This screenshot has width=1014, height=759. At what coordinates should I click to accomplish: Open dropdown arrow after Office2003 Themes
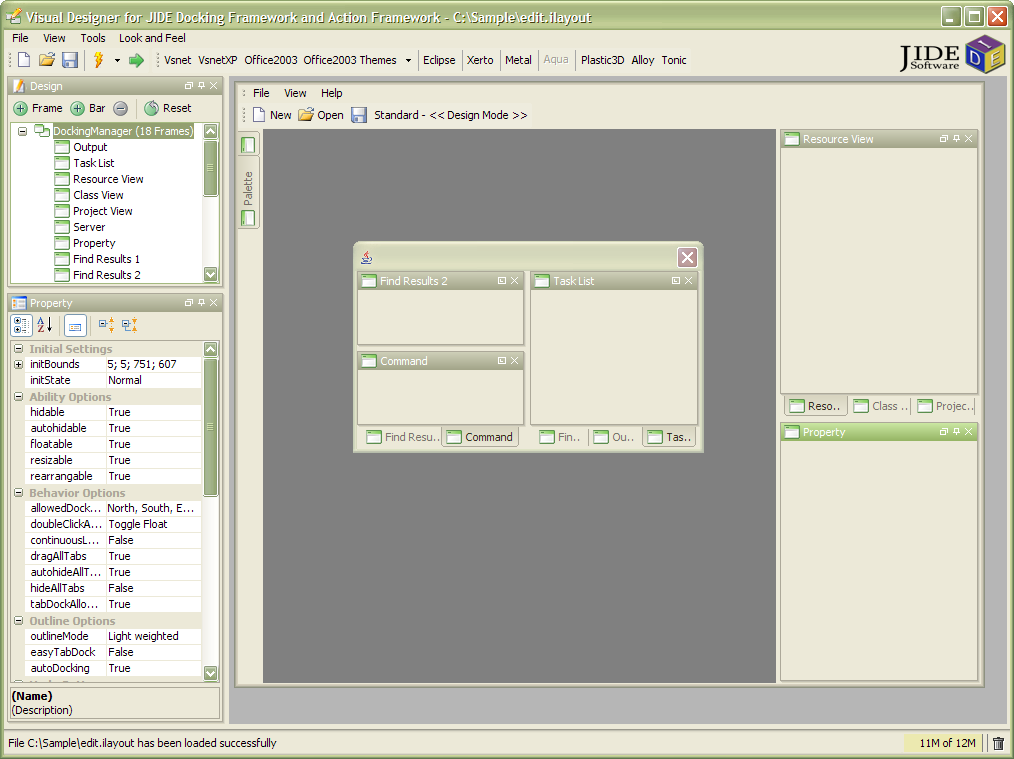(408, 61)
